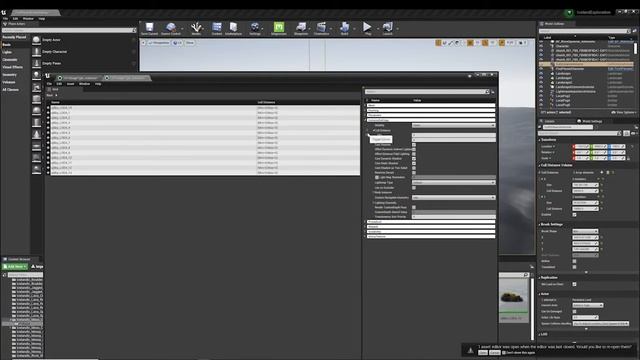Screen dimensions: 640x360
Task: Click search field in asset property panel
Action: coord(427,92)
